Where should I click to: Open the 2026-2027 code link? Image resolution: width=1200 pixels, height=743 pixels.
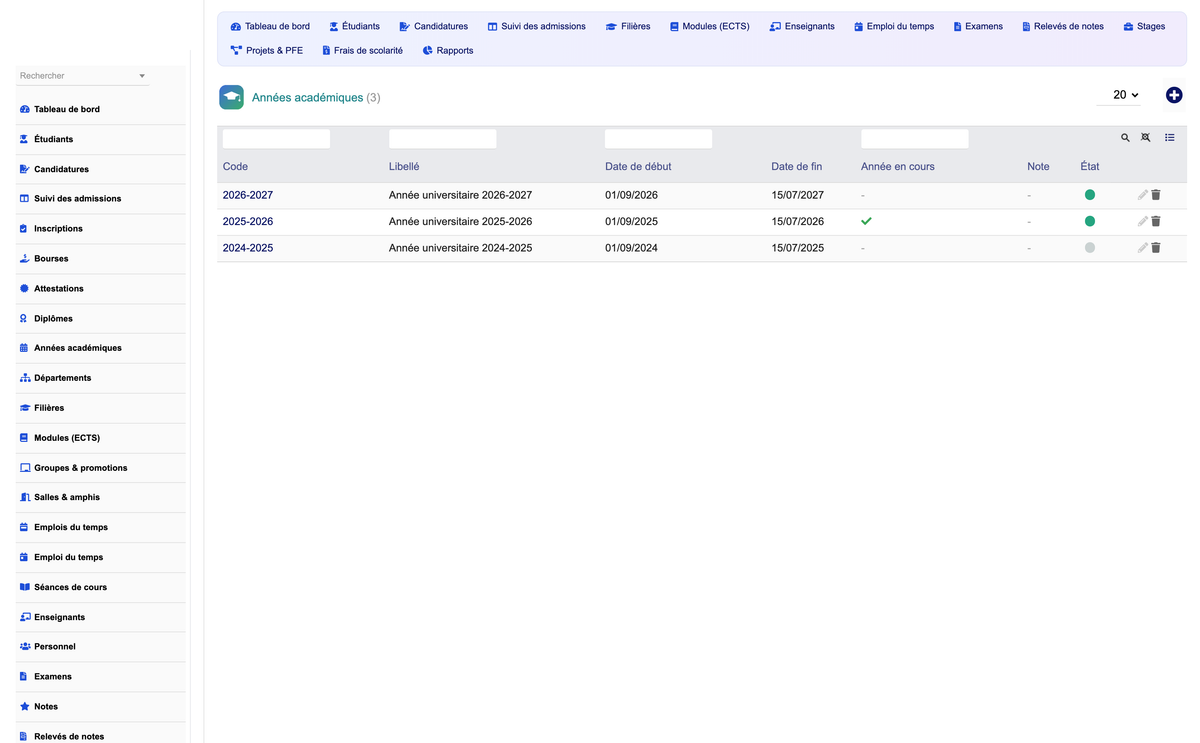[248, 195]
